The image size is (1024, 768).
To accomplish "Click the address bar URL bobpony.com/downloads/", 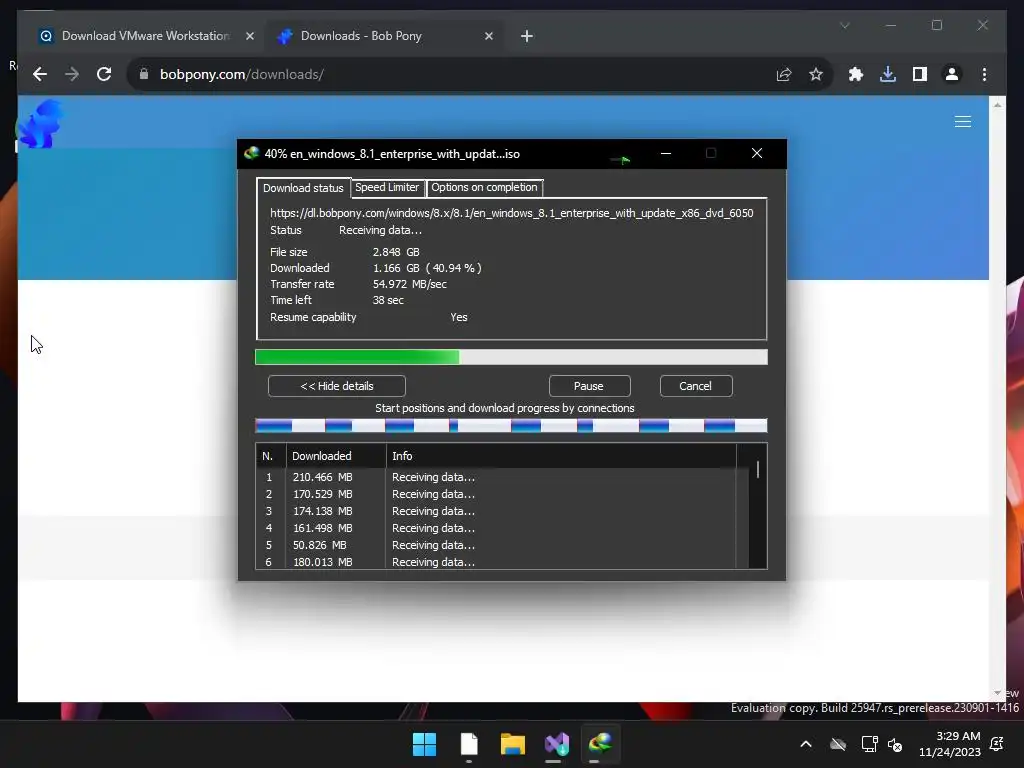I will 242,74.
